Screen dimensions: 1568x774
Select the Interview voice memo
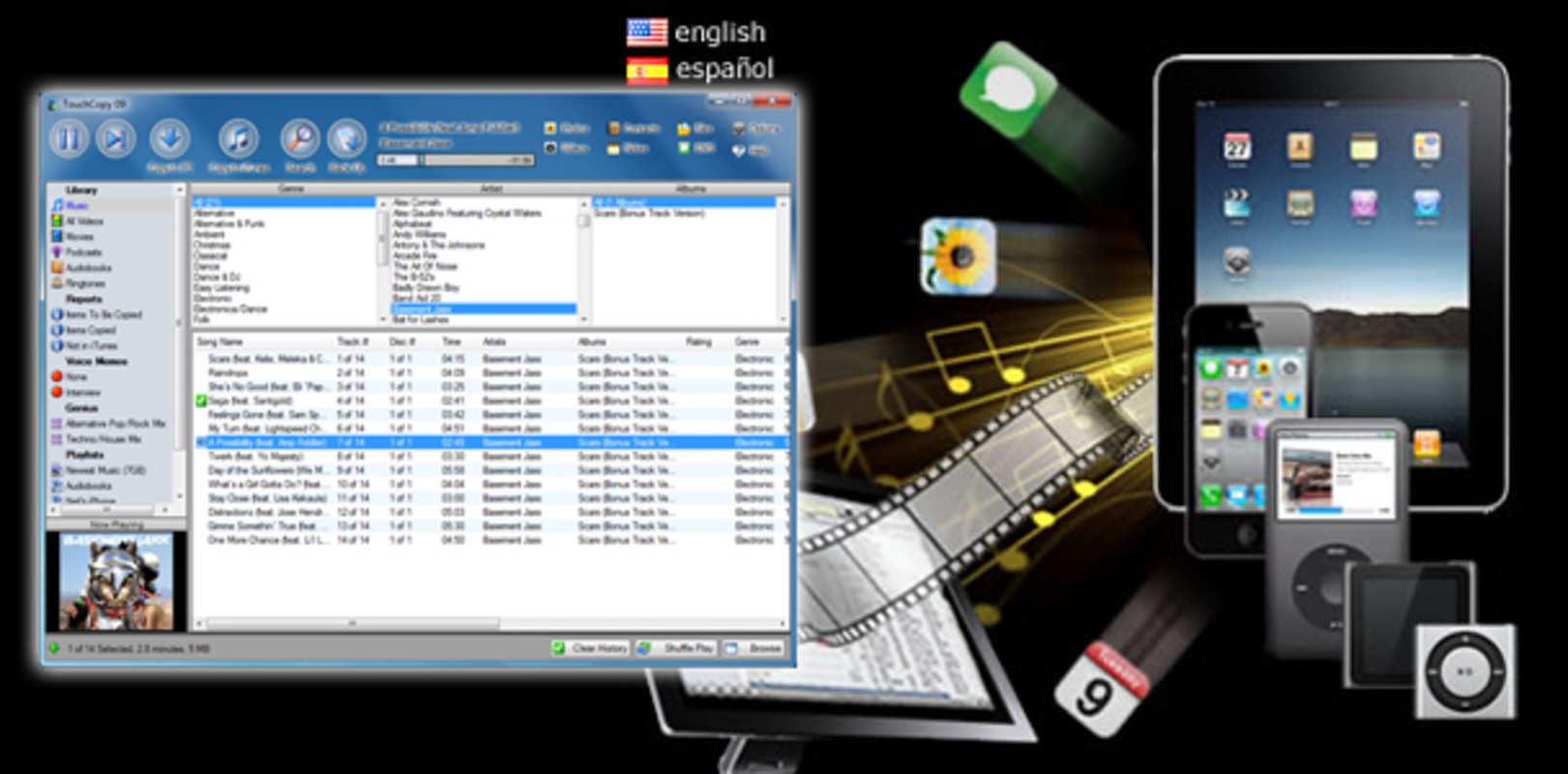[x=75, y=393]
